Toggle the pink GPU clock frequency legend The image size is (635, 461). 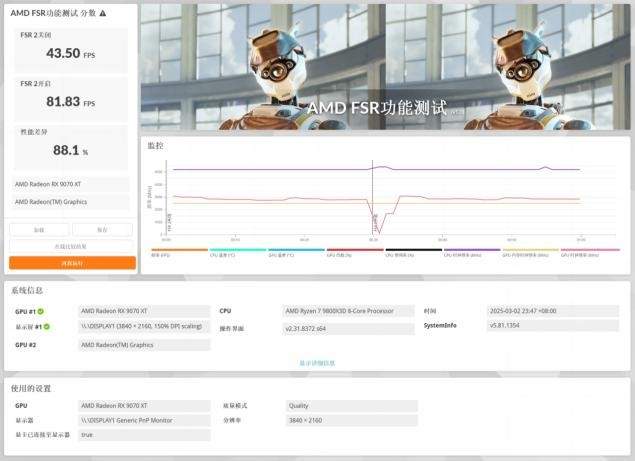tap(590, 250)
